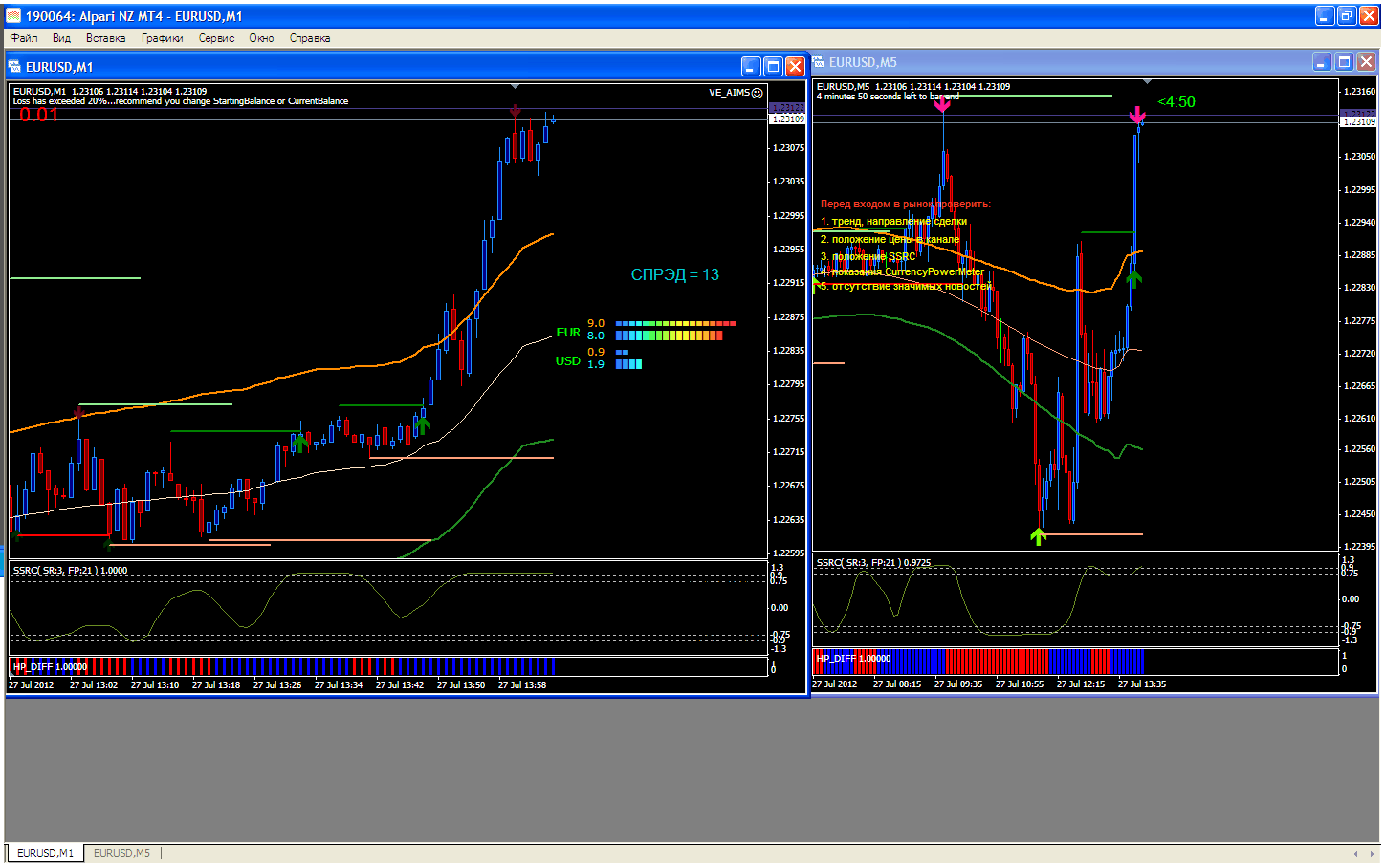The image size is (1385, 868).
Task: Click the 1.23109 current price tag on M5
Action: click(x=1358, y=122)
